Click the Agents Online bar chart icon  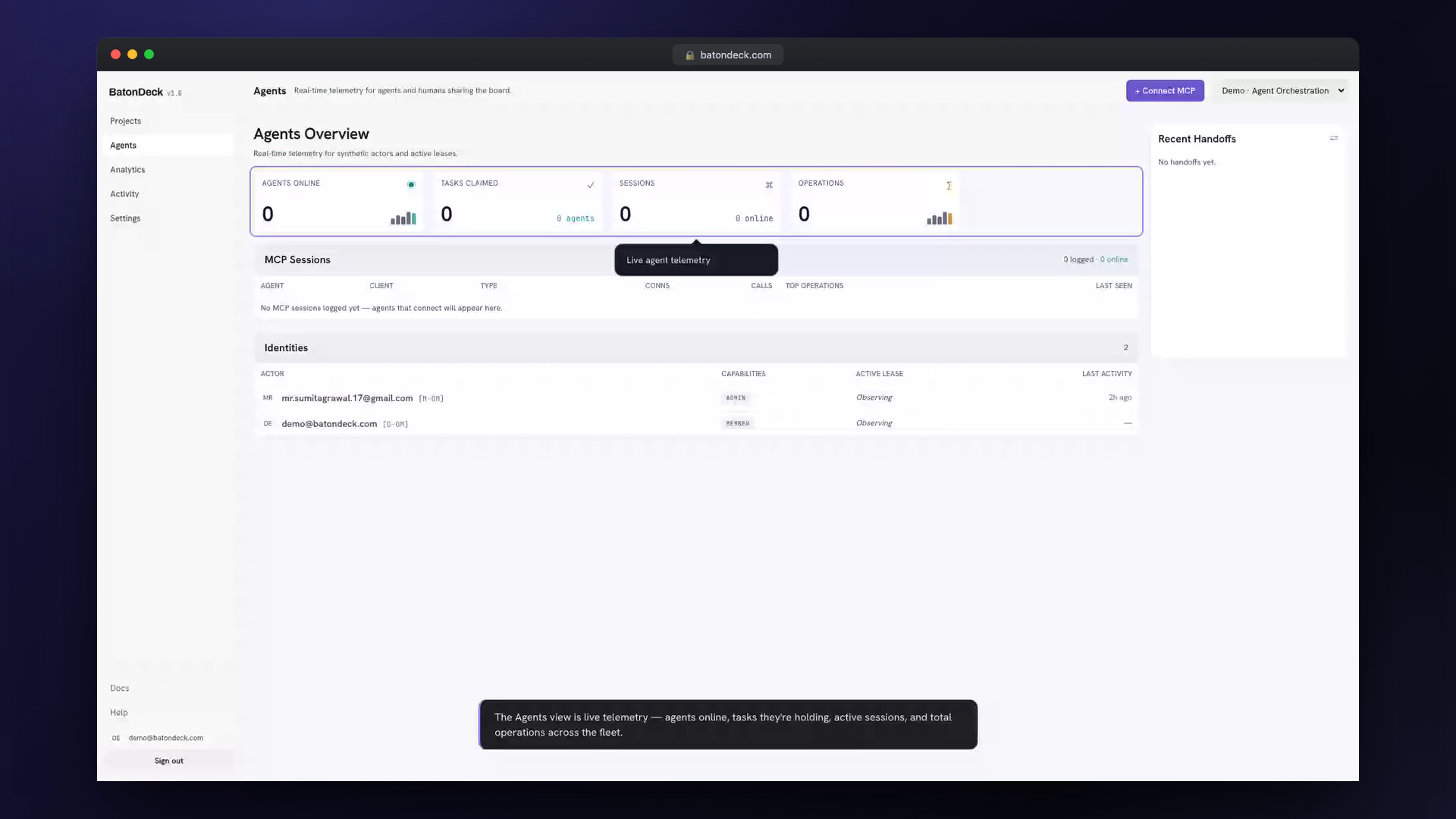tap(403, 218)
